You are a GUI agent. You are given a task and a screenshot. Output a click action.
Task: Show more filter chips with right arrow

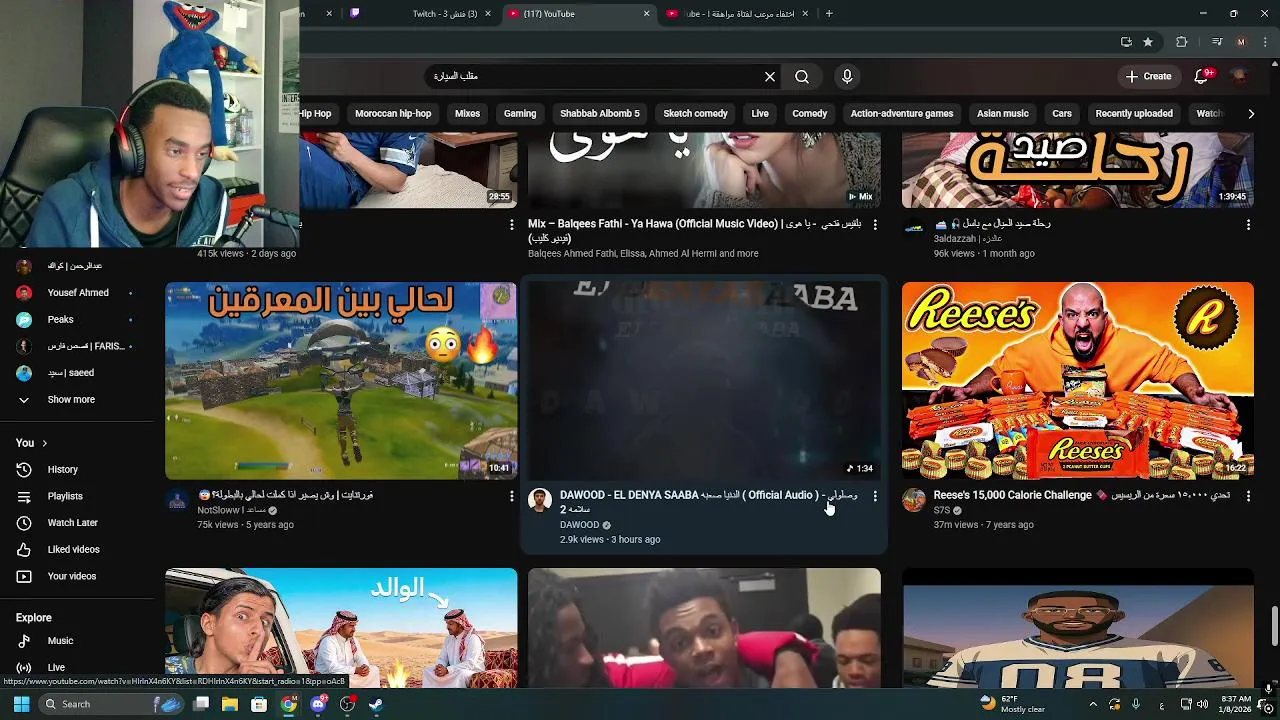click(1251, 114)
